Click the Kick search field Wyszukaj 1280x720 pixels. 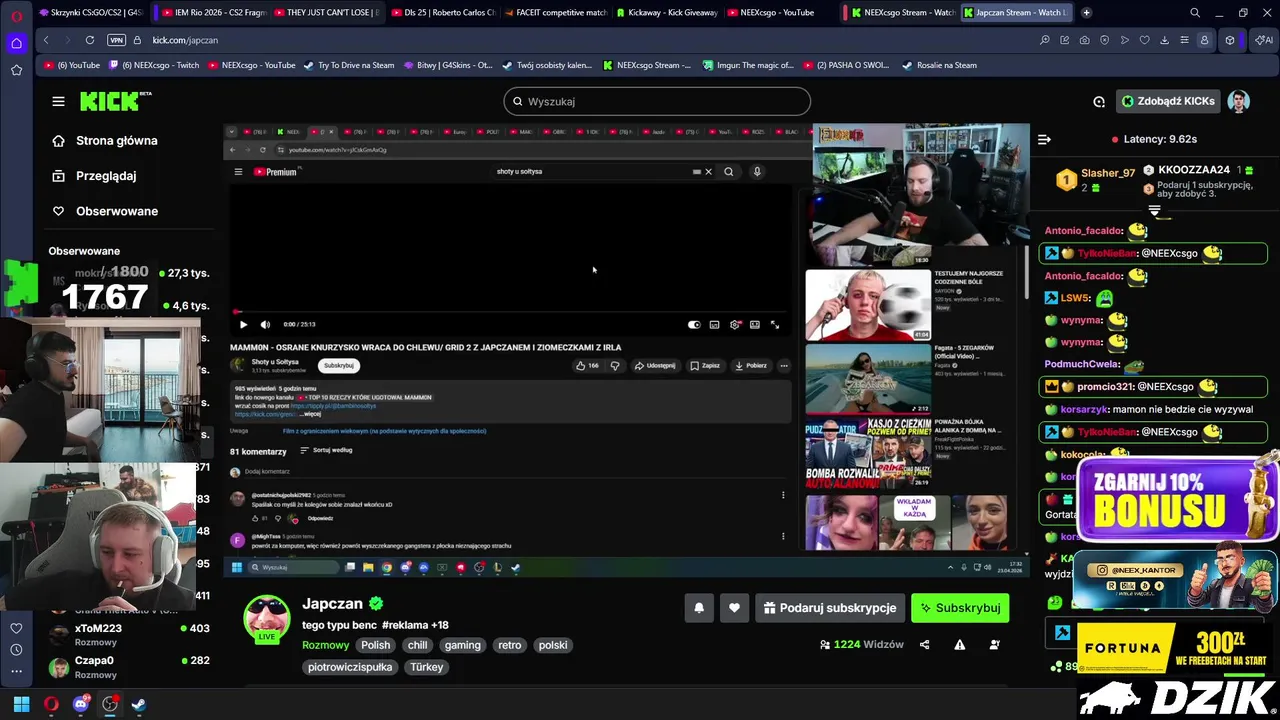click(657, 101)
